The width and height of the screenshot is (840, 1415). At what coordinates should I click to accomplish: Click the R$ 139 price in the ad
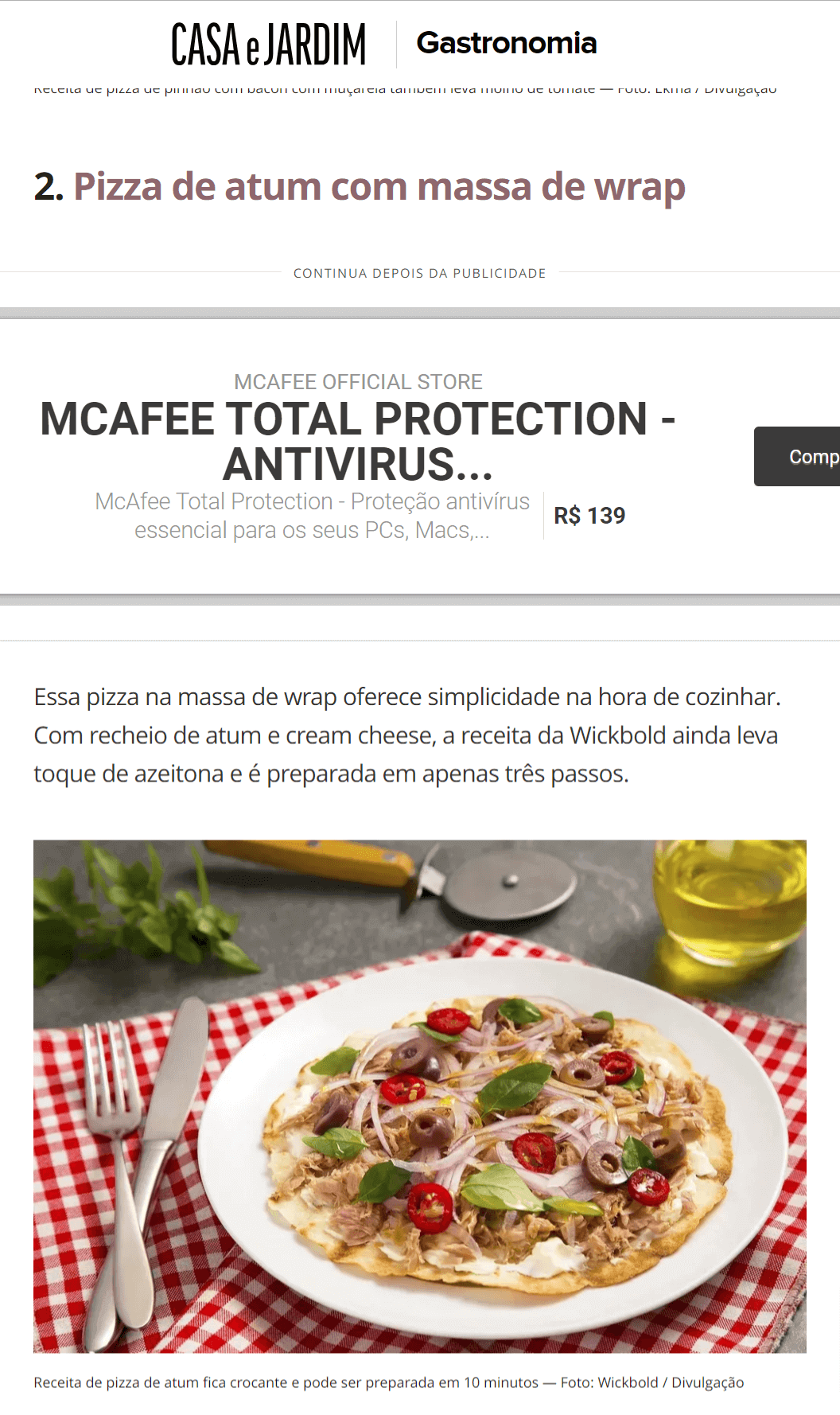click(589, 516)
